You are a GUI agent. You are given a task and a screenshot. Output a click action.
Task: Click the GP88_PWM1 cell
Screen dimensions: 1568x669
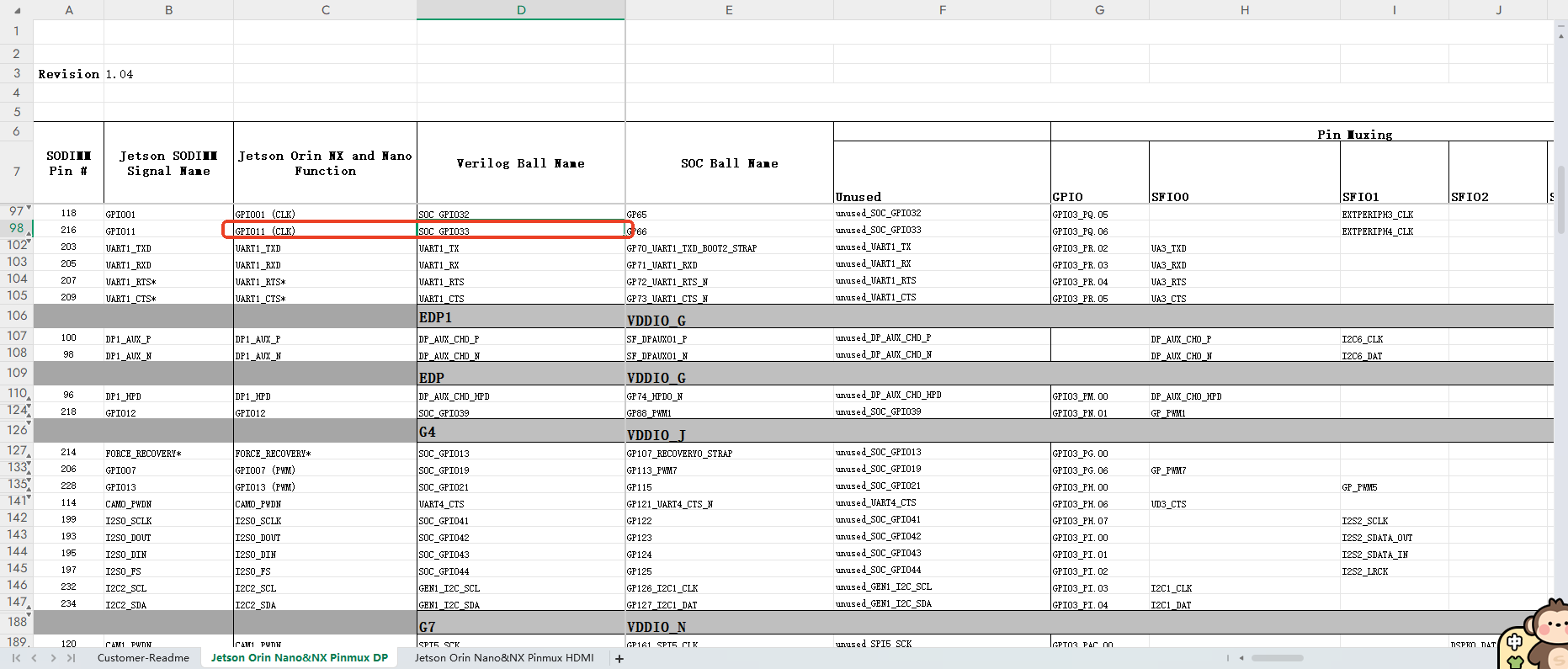(x=729, y=412)
